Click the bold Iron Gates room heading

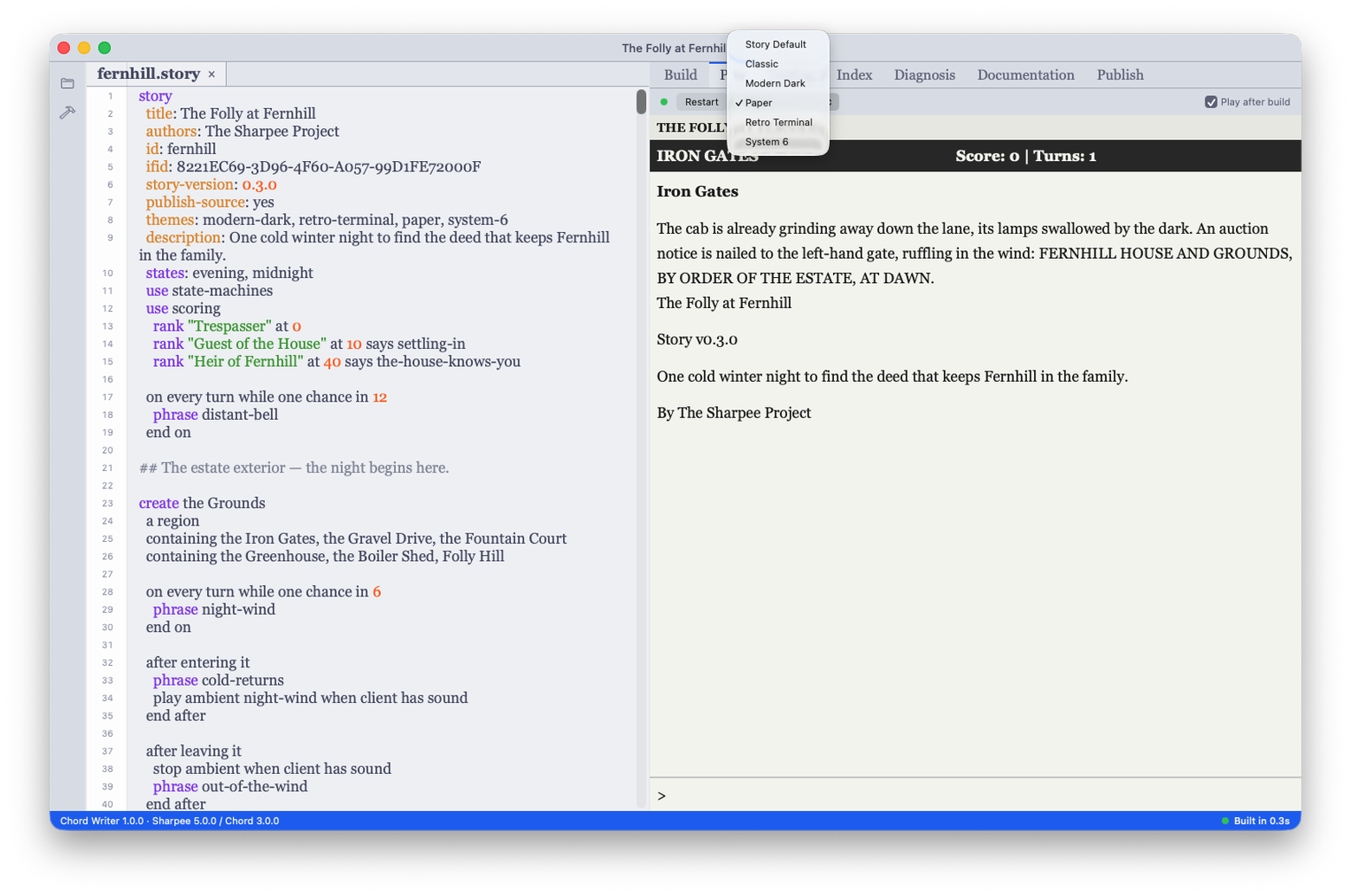[698, 191]
